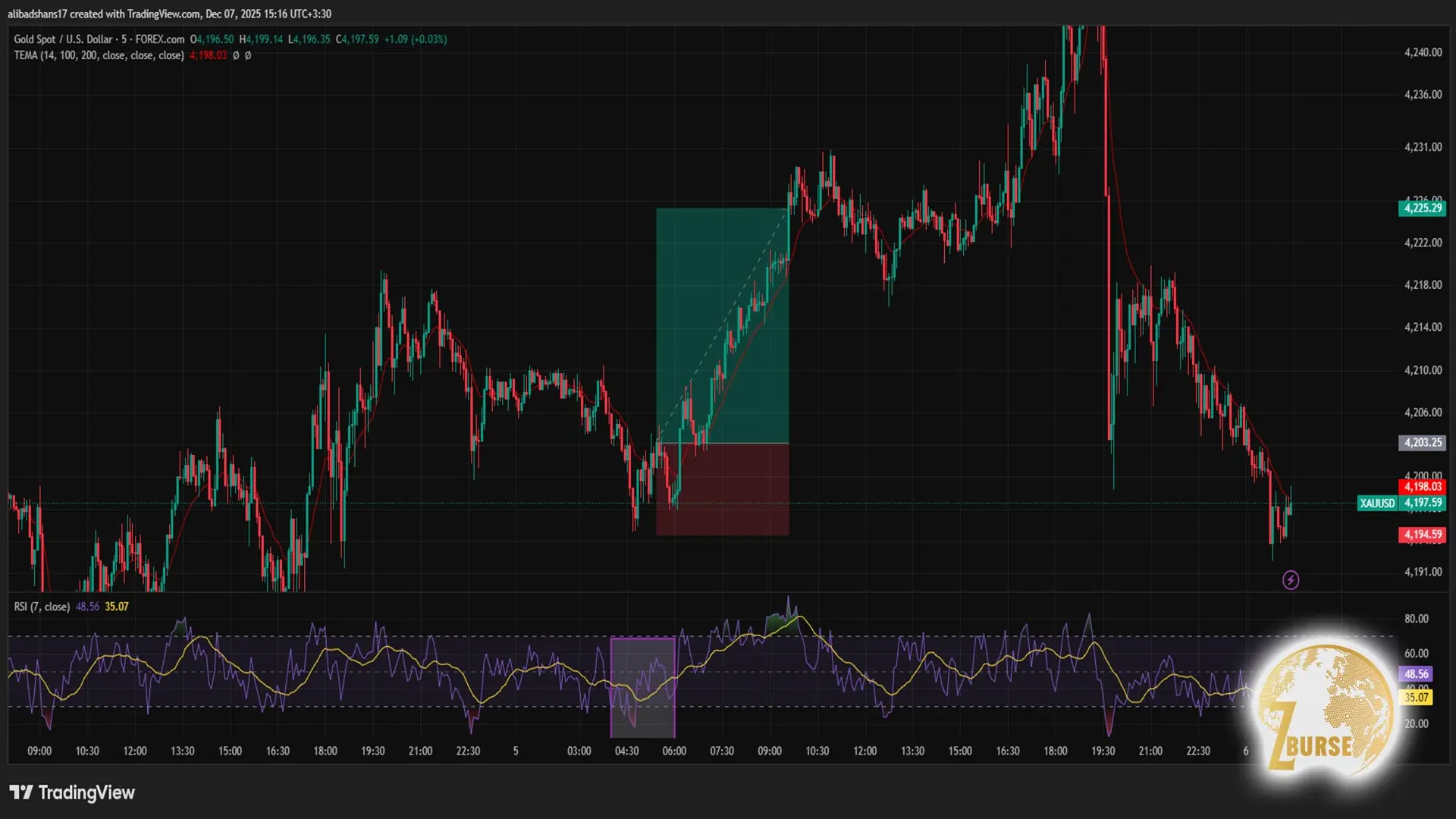The width and height of the screenshot is (1456, 819).
Task: Click the 19:30 time label near right side
Action: (x=1103, y=751)
